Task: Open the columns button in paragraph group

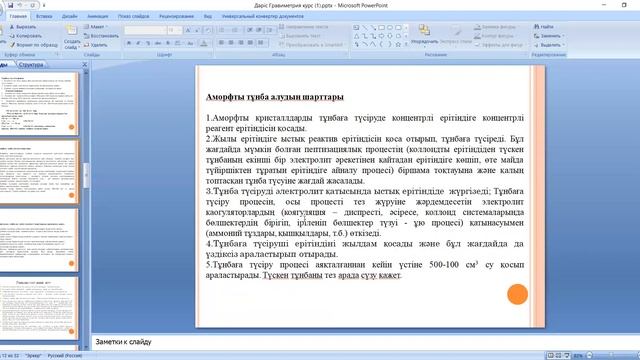Action: click(261, 43)
